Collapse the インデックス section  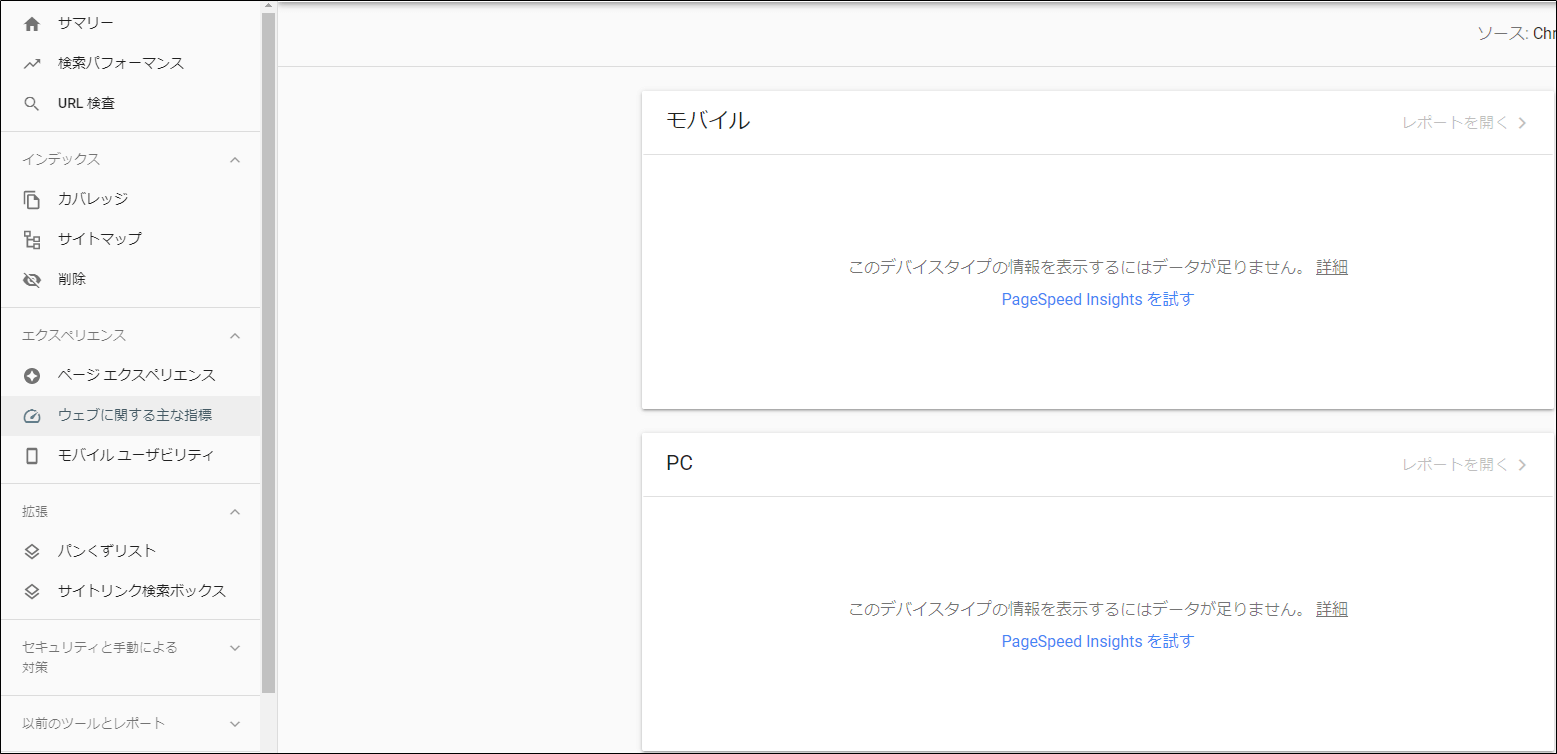click(x=235, y=159)
